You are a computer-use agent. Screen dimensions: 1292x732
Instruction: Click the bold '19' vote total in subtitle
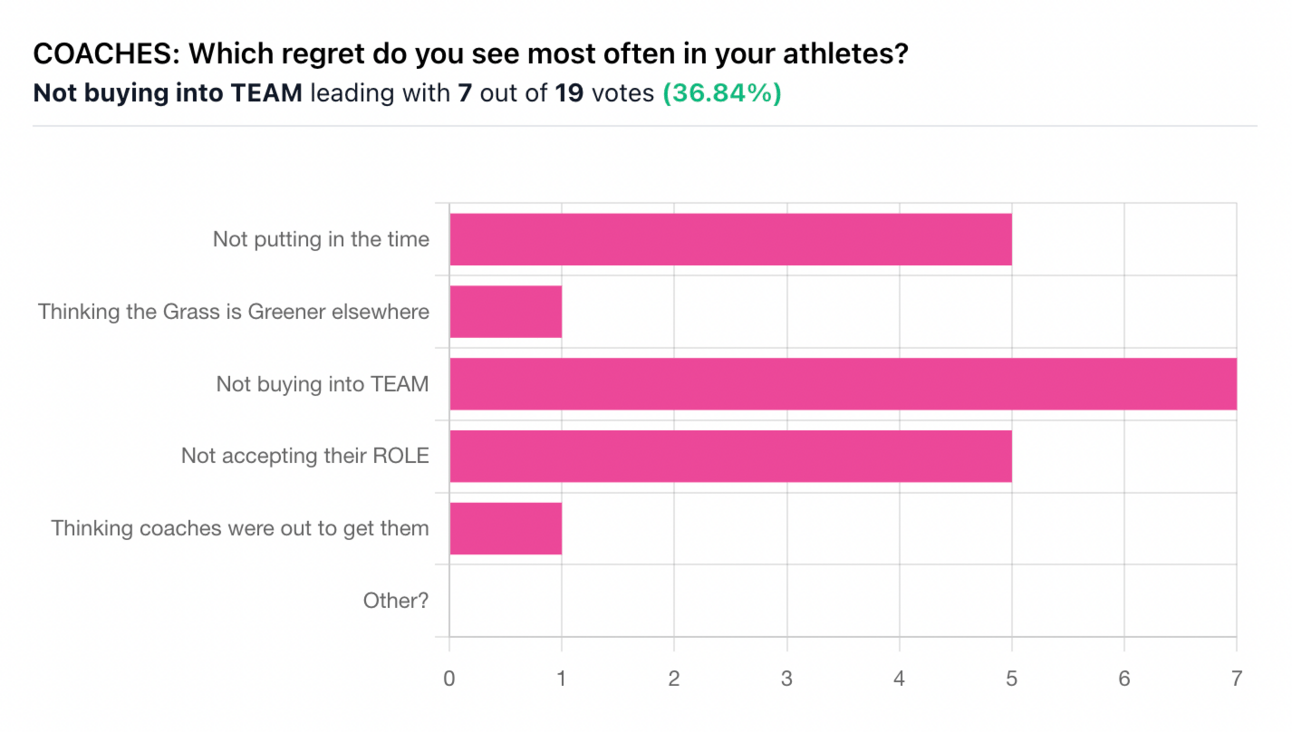[x=568, y=93]
